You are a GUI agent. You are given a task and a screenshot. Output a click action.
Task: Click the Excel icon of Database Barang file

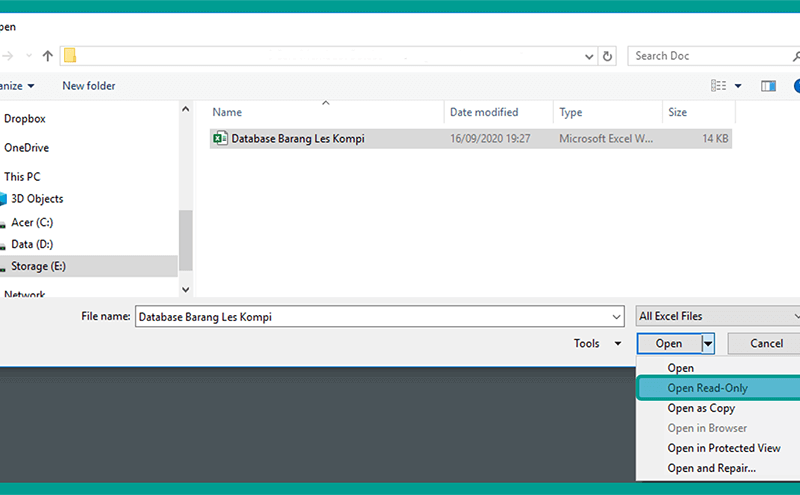[x=220, y=138]
